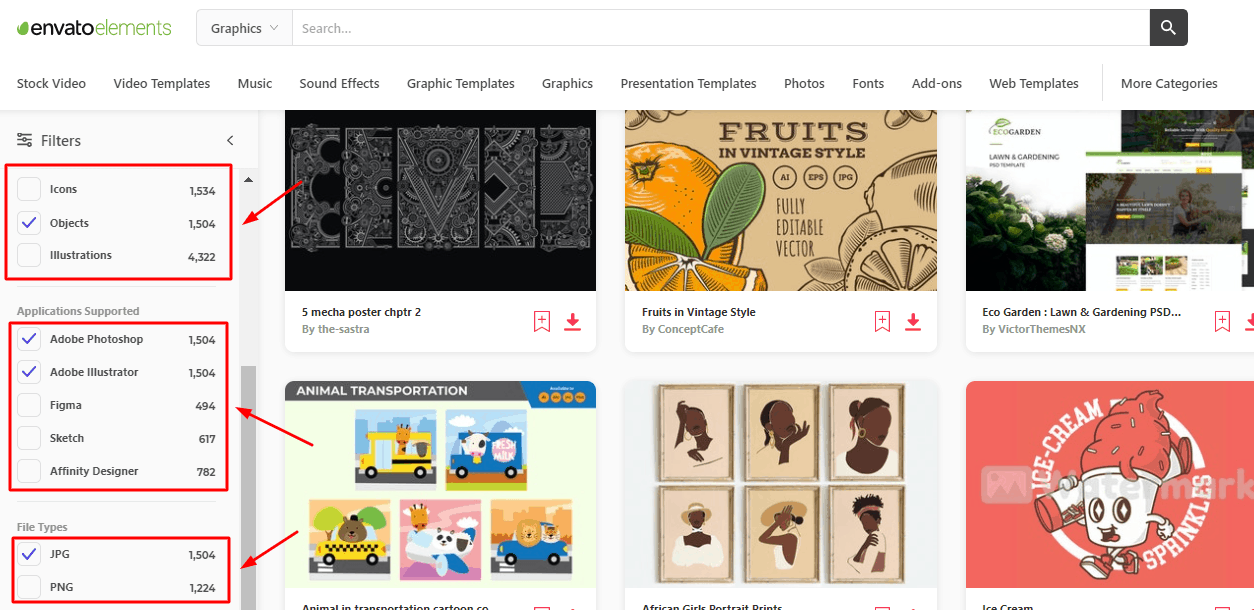Expand More Categories menu
Image resolution: width=1254 pixels, height=610 pixels.
pos(1169,83)
